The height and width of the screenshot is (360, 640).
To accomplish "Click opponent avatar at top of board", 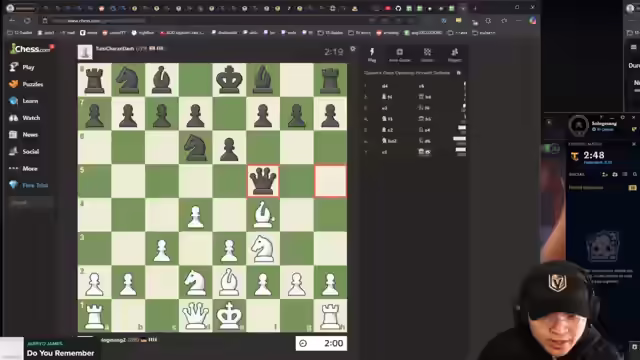I will pos(85,52).
